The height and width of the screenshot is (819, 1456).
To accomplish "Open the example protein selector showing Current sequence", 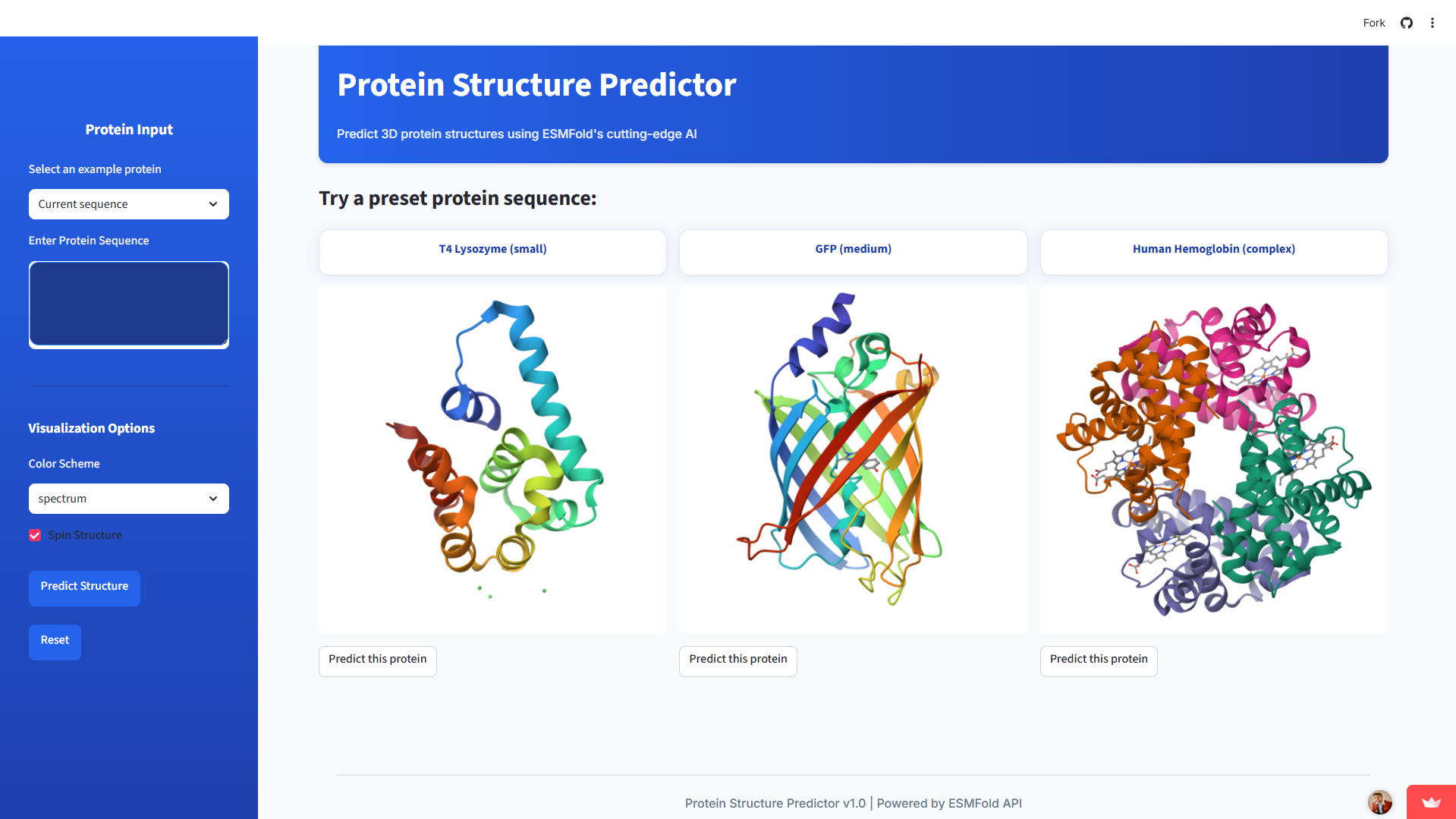I will 128,204.
